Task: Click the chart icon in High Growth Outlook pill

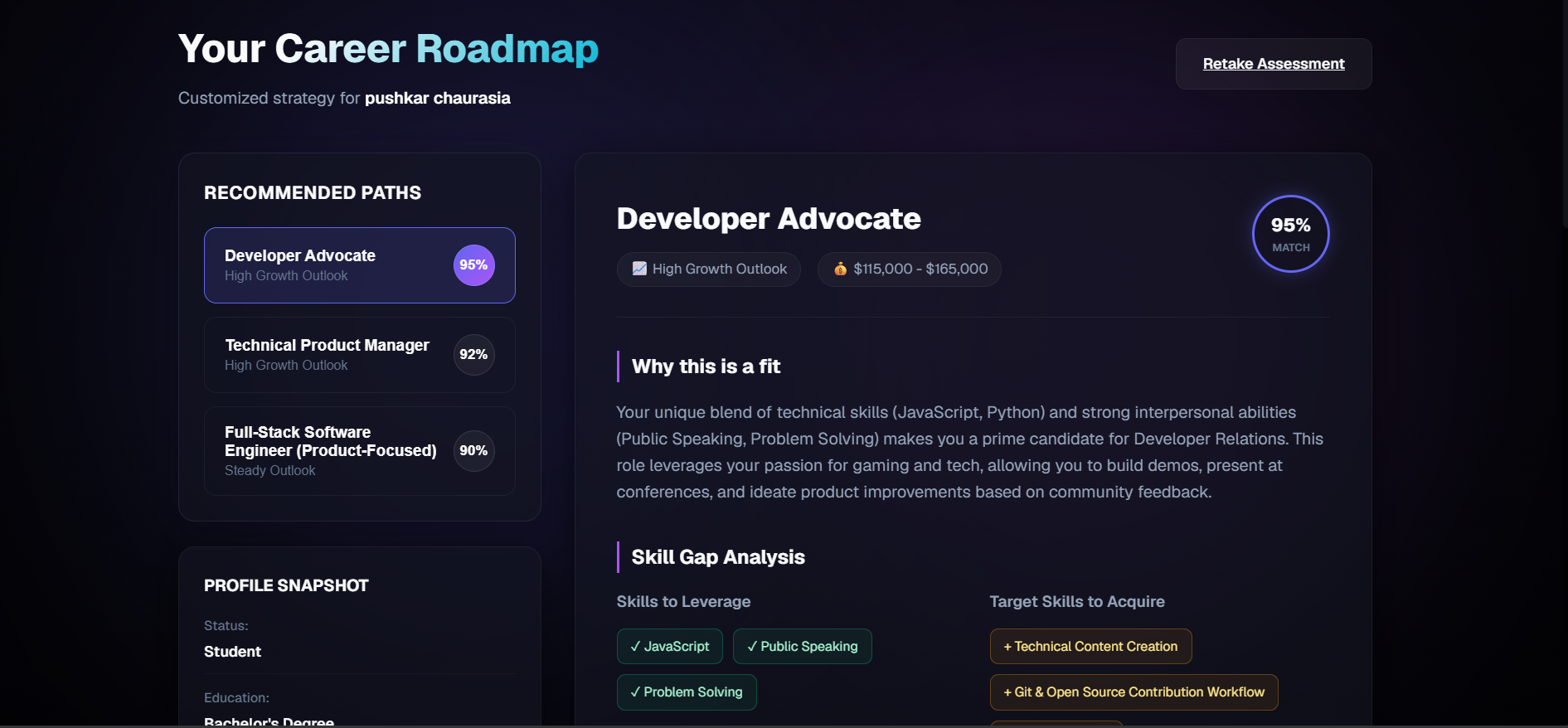Action: coord(639,269)
